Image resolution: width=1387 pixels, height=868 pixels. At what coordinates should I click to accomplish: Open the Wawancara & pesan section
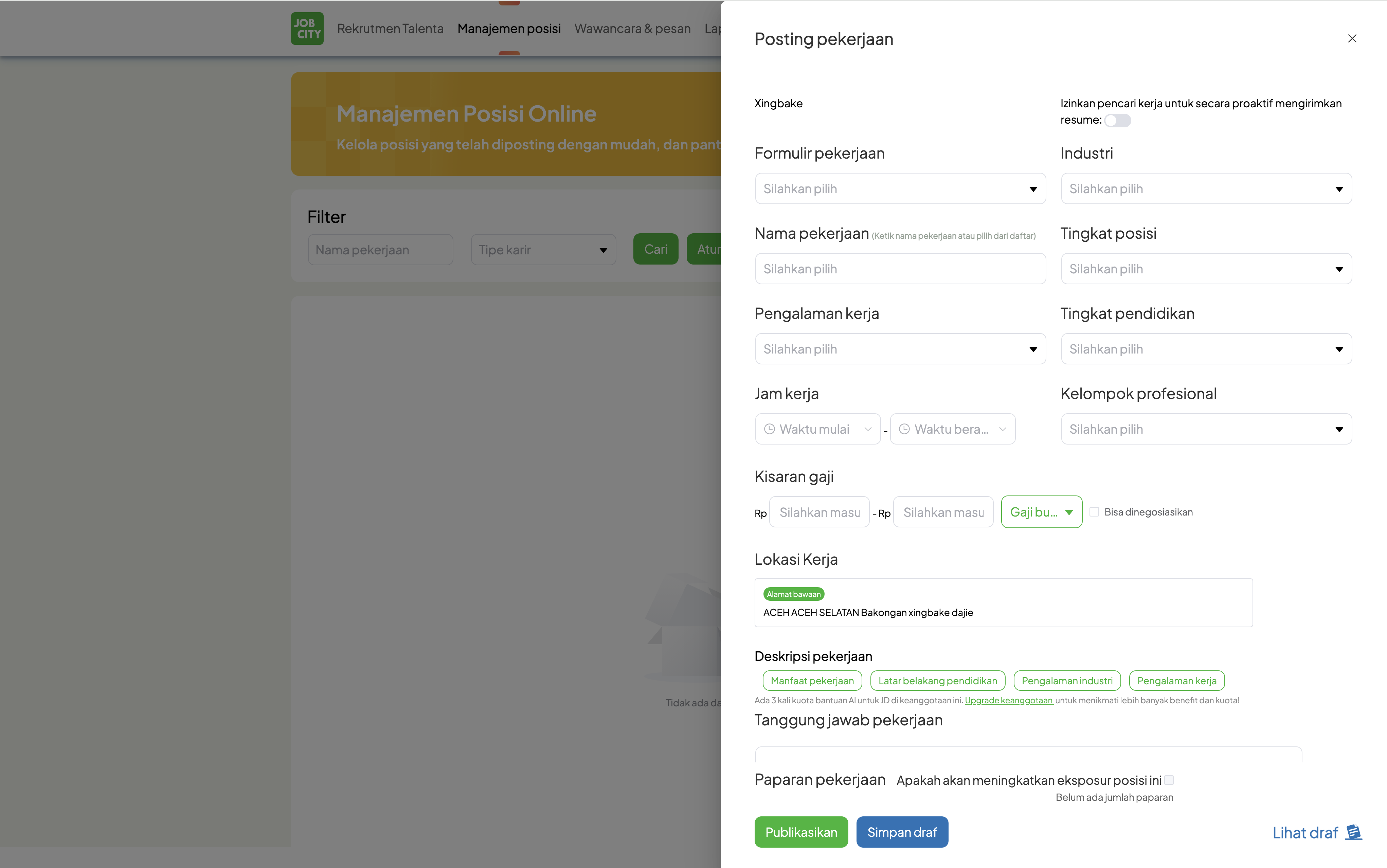[x=633, y=28]
